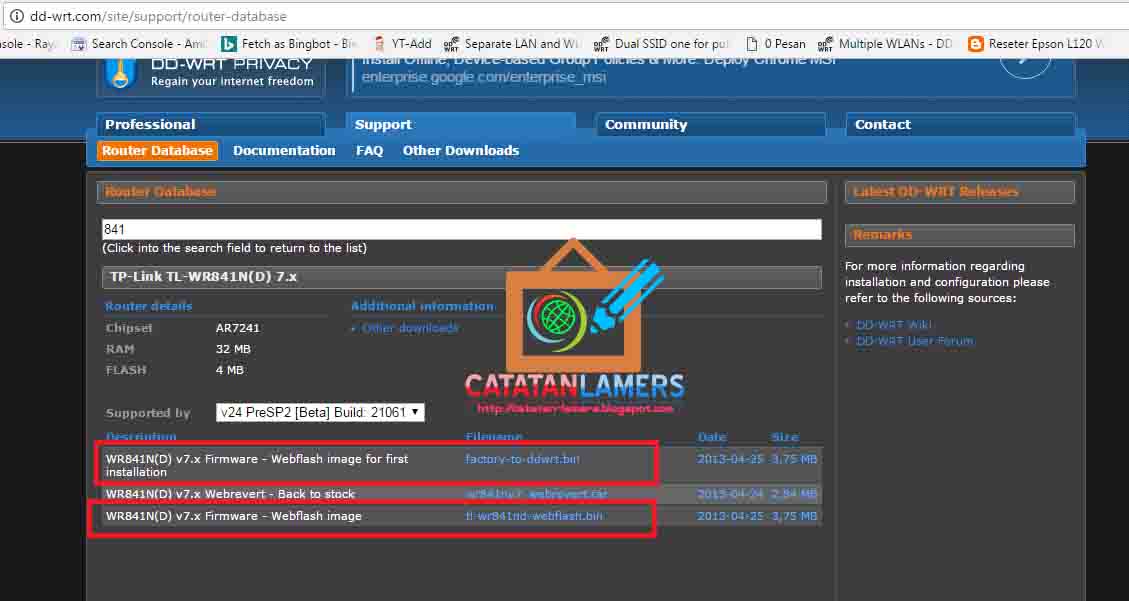Open the Contact tab
The image size is (1129, 601).
961,125
